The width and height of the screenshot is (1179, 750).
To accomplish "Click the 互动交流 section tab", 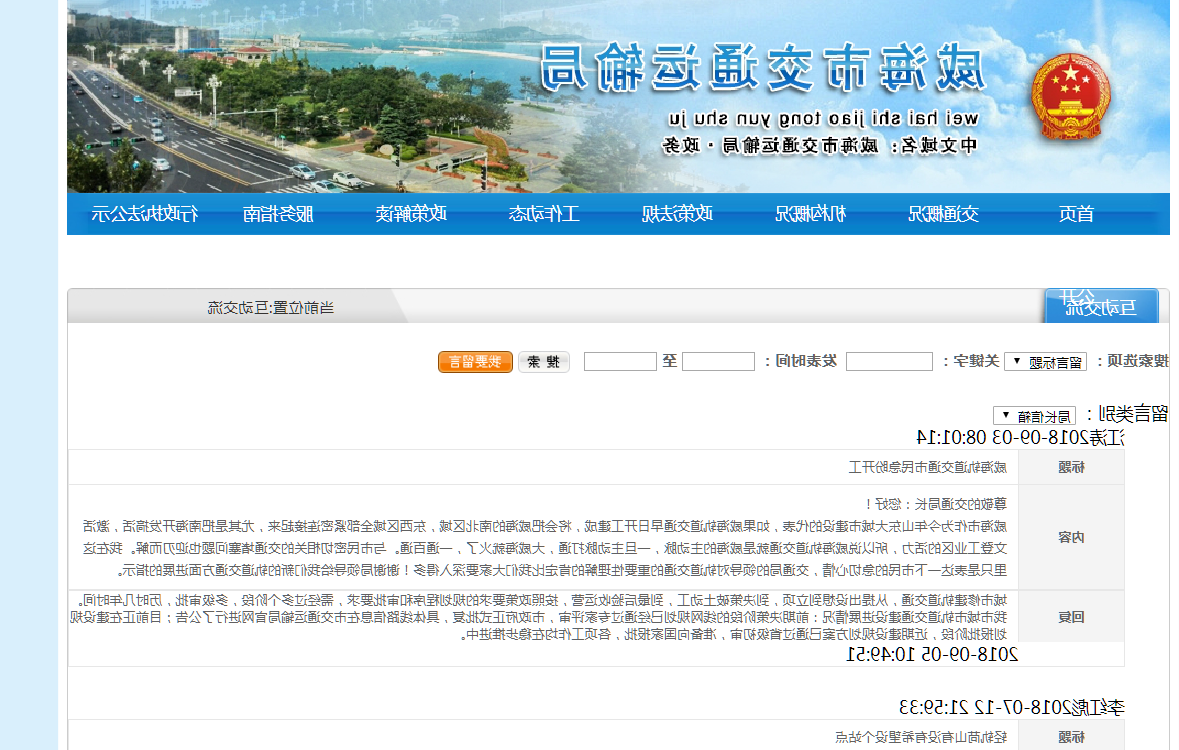I will tap(1101, 306).
